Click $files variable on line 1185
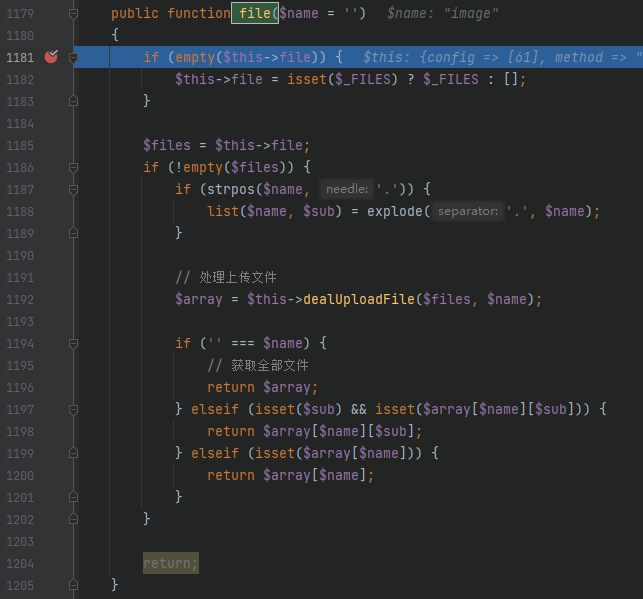This screenshot has width=643, height=599. [167, 145]
